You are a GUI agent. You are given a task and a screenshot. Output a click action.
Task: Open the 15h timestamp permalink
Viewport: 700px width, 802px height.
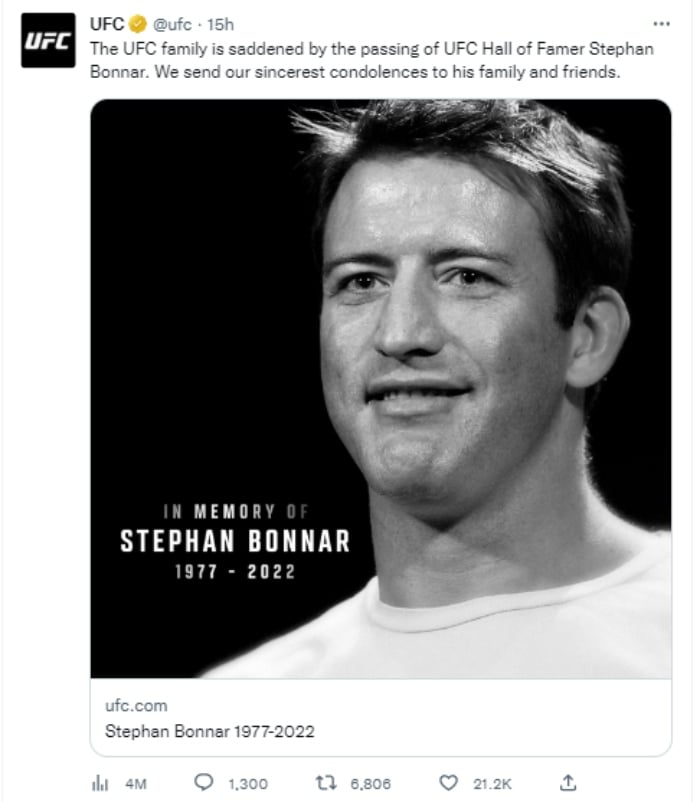click(x=220, y=24)
